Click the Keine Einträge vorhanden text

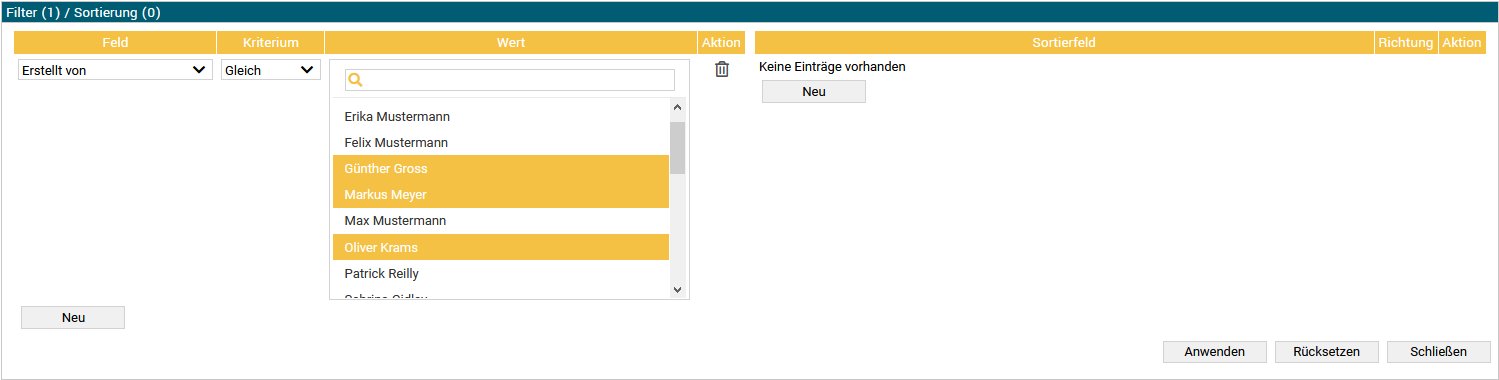[833, 67]
